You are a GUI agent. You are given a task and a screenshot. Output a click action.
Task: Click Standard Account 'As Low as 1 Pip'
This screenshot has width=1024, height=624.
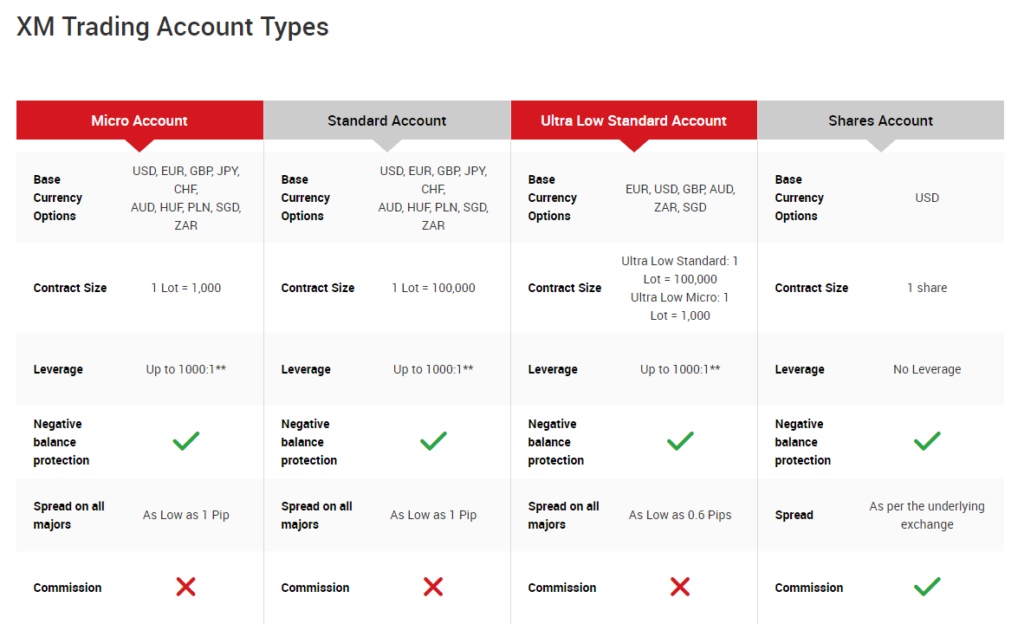[x=434, y=515]
